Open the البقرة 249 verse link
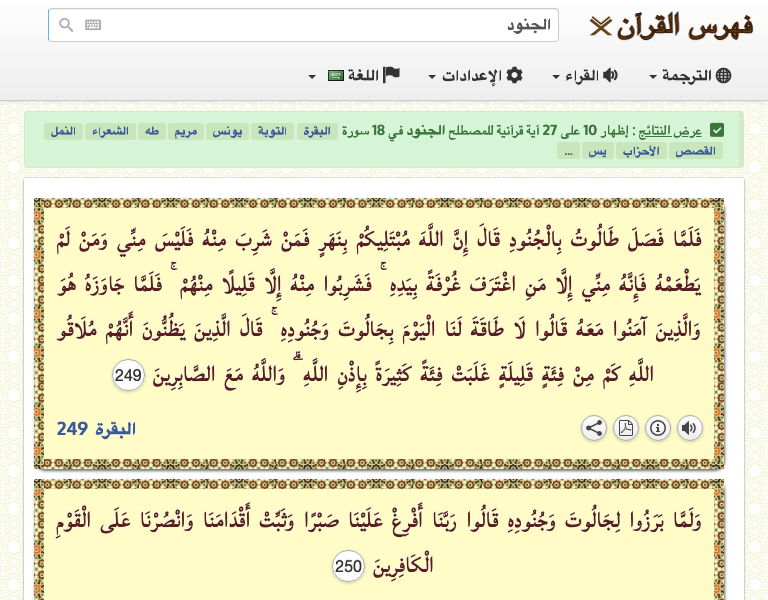This screenshot has width=768, height=600. coord(96,429)
